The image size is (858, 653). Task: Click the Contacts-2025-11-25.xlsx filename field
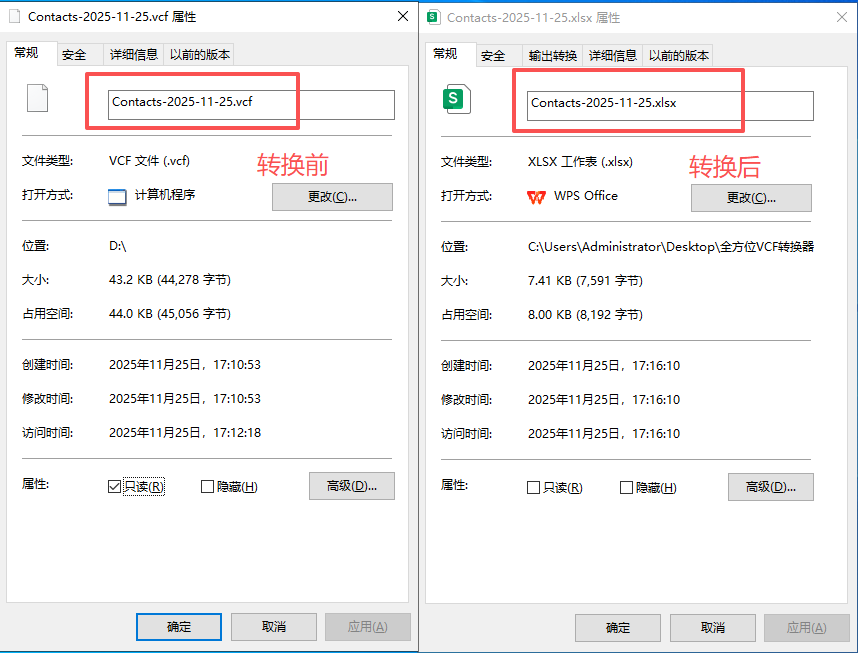[x=670, y=104]
